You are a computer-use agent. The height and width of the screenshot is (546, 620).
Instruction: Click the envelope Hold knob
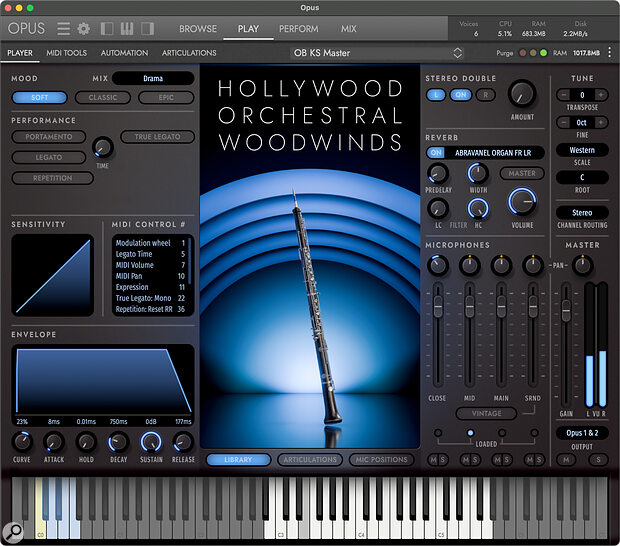(x=86, y=442)
